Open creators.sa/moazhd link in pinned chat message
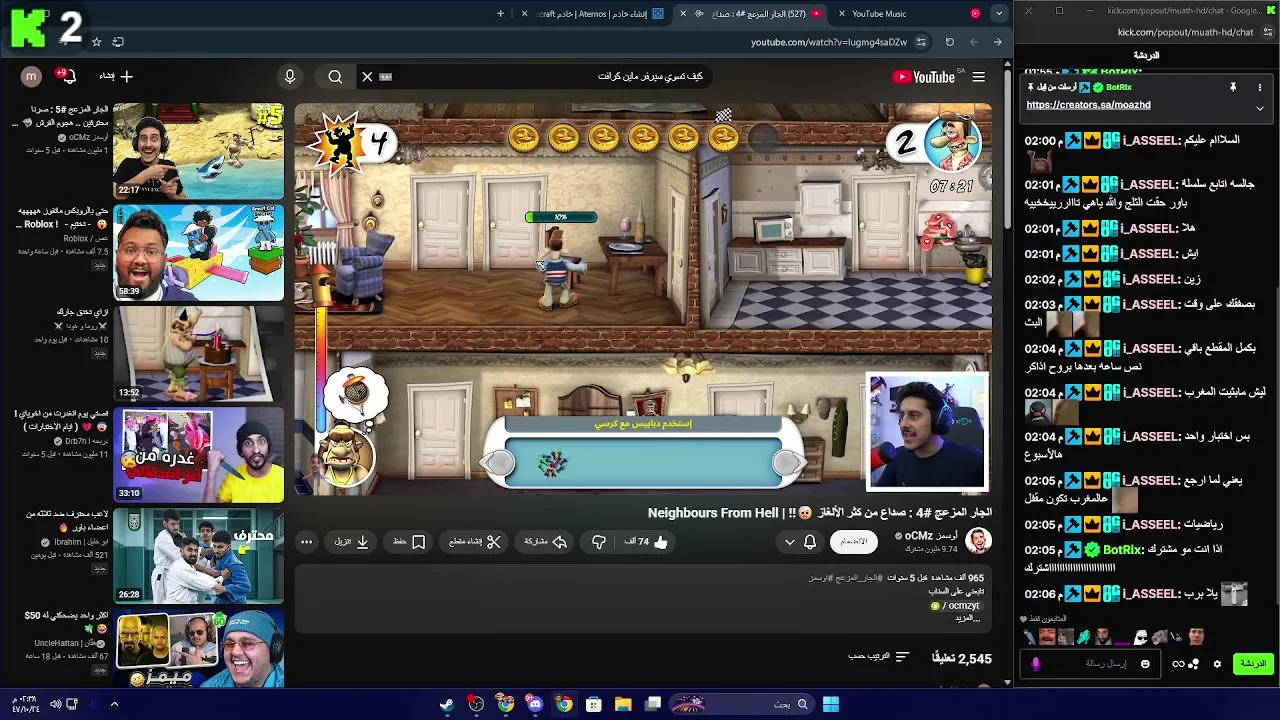Viewport: 1280px width, 720px height. tap(1088, 105)
